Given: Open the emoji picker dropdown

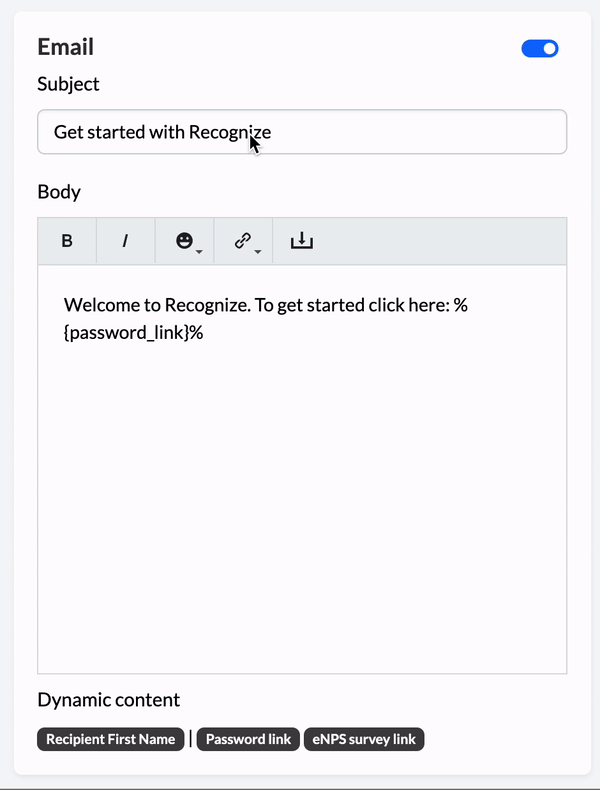Looking at the screenshot, I should pyautogui.click(x=185, y=241).
